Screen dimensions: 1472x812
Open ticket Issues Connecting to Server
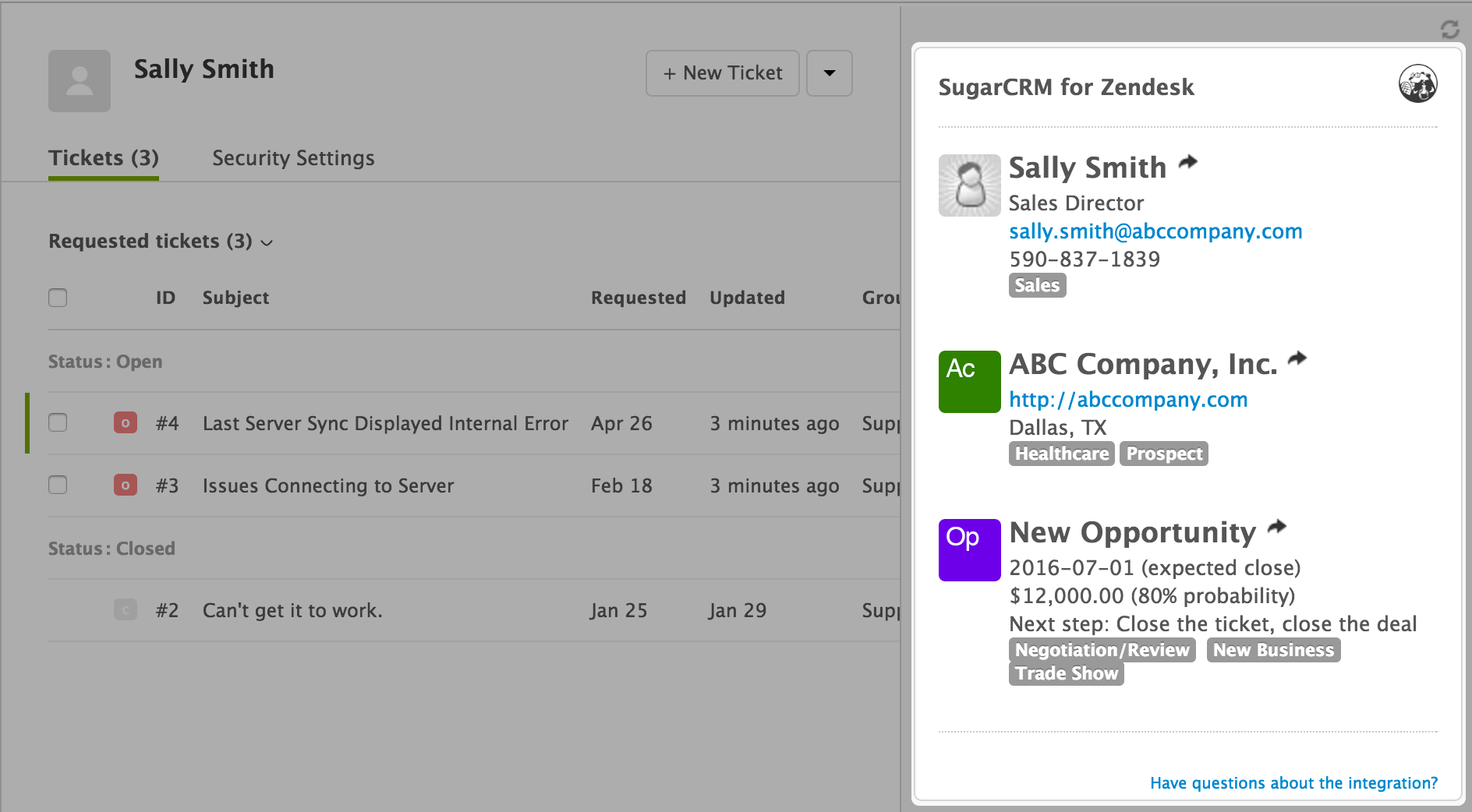pyautogui.click(x=327, y=485)
